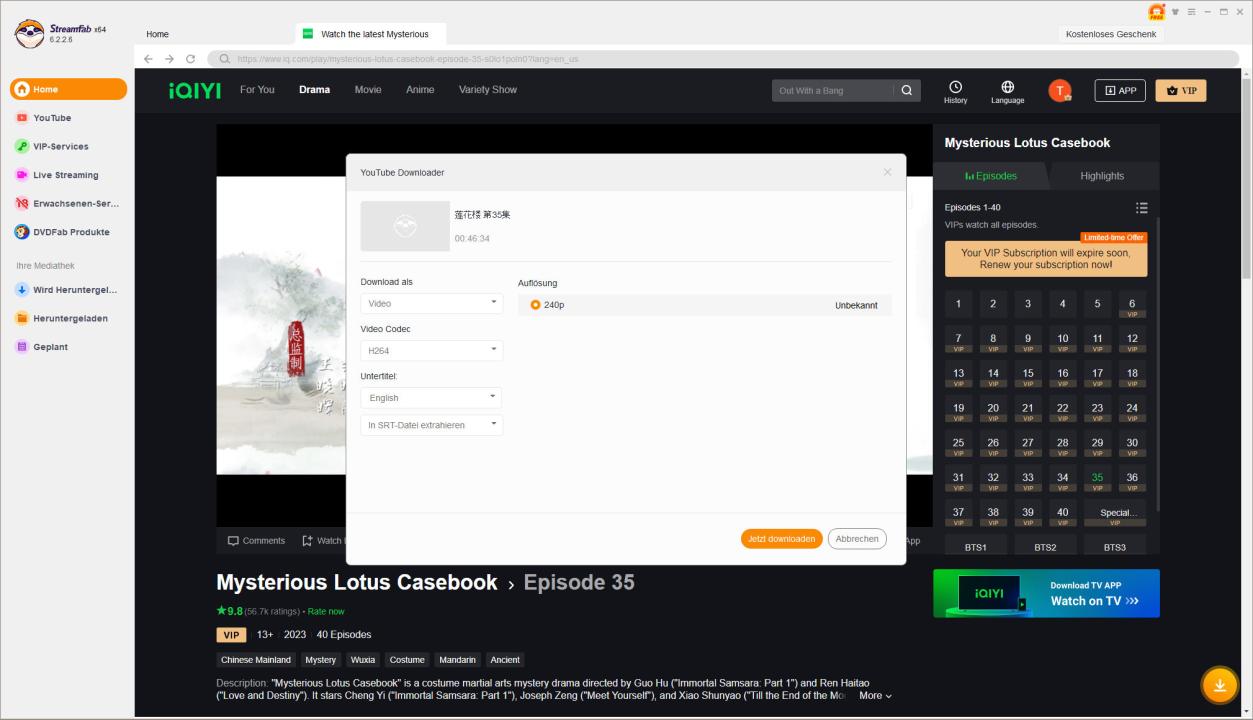Viewport: 1253px width, 720px height.
Task: Open the episode list view icon
Action: coord(1141,208)
